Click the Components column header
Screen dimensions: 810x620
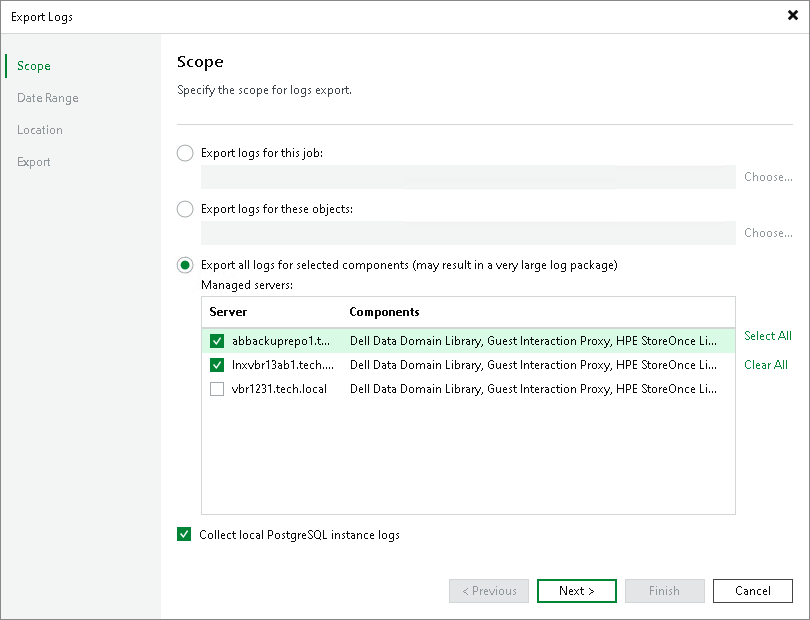coord(384,312)
